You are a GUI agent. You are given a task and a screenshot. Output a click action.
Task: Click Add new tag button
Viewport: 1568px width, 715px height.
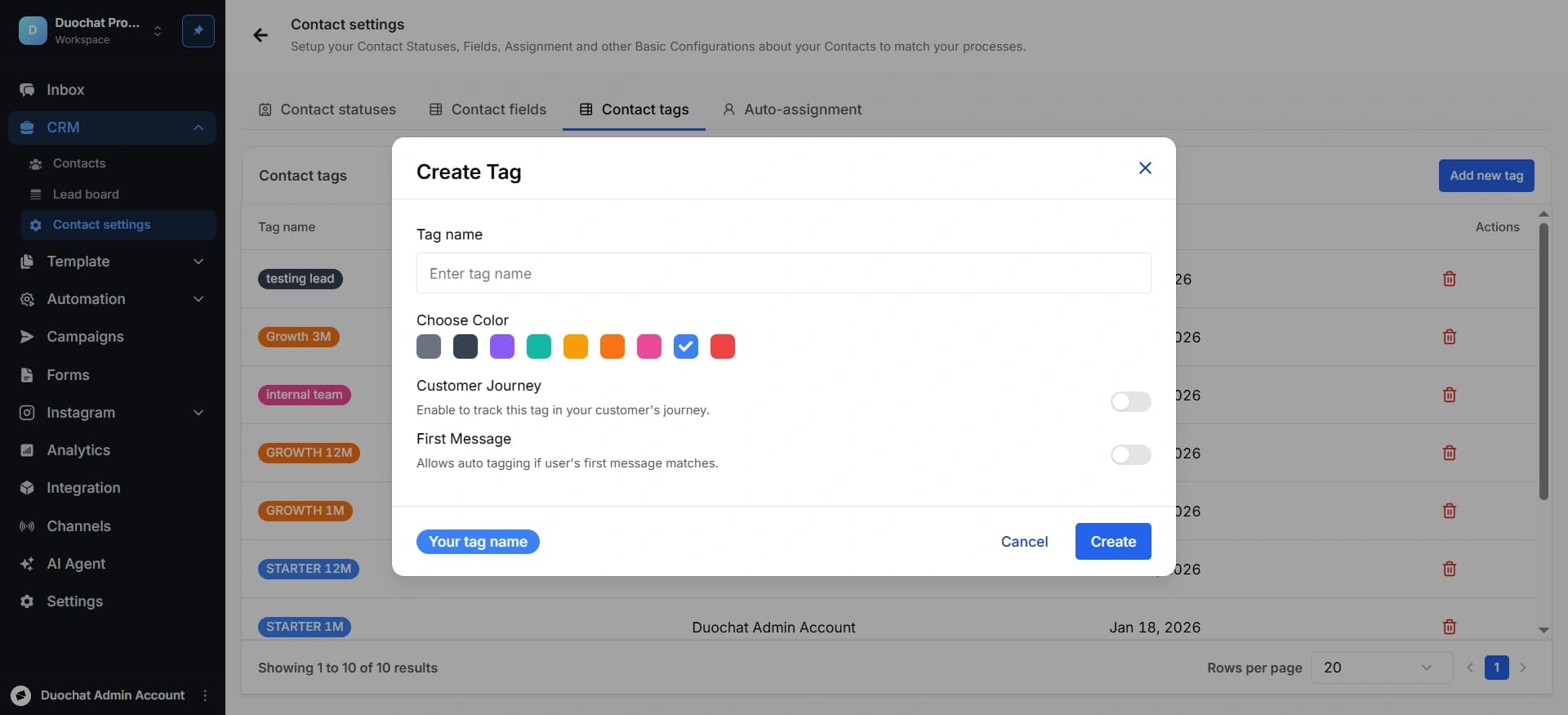(x=1486, y=176)
